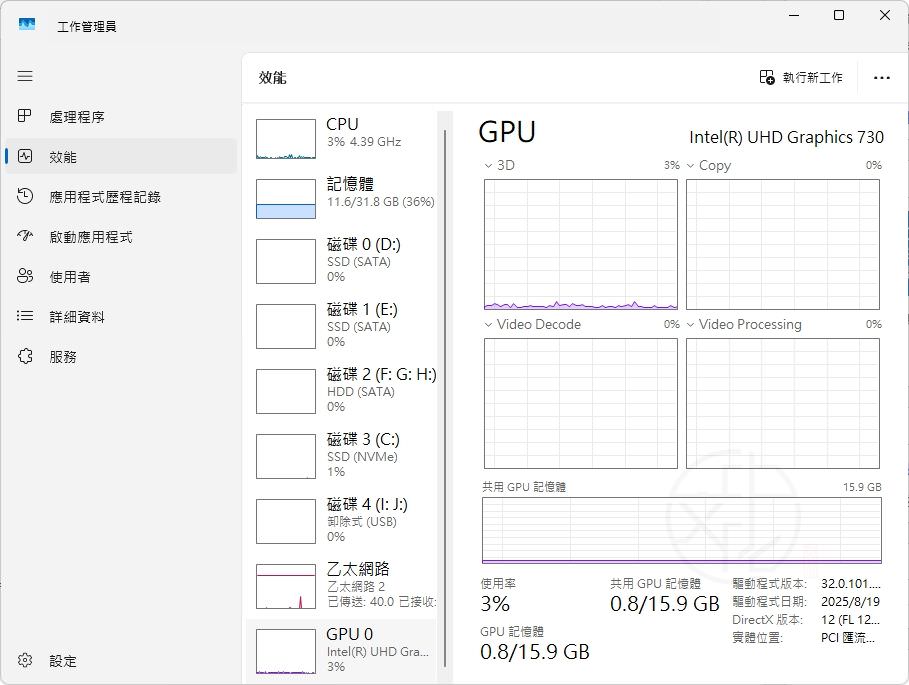
Task: Click the DirectX 版本 value
Action: (850, 620)
